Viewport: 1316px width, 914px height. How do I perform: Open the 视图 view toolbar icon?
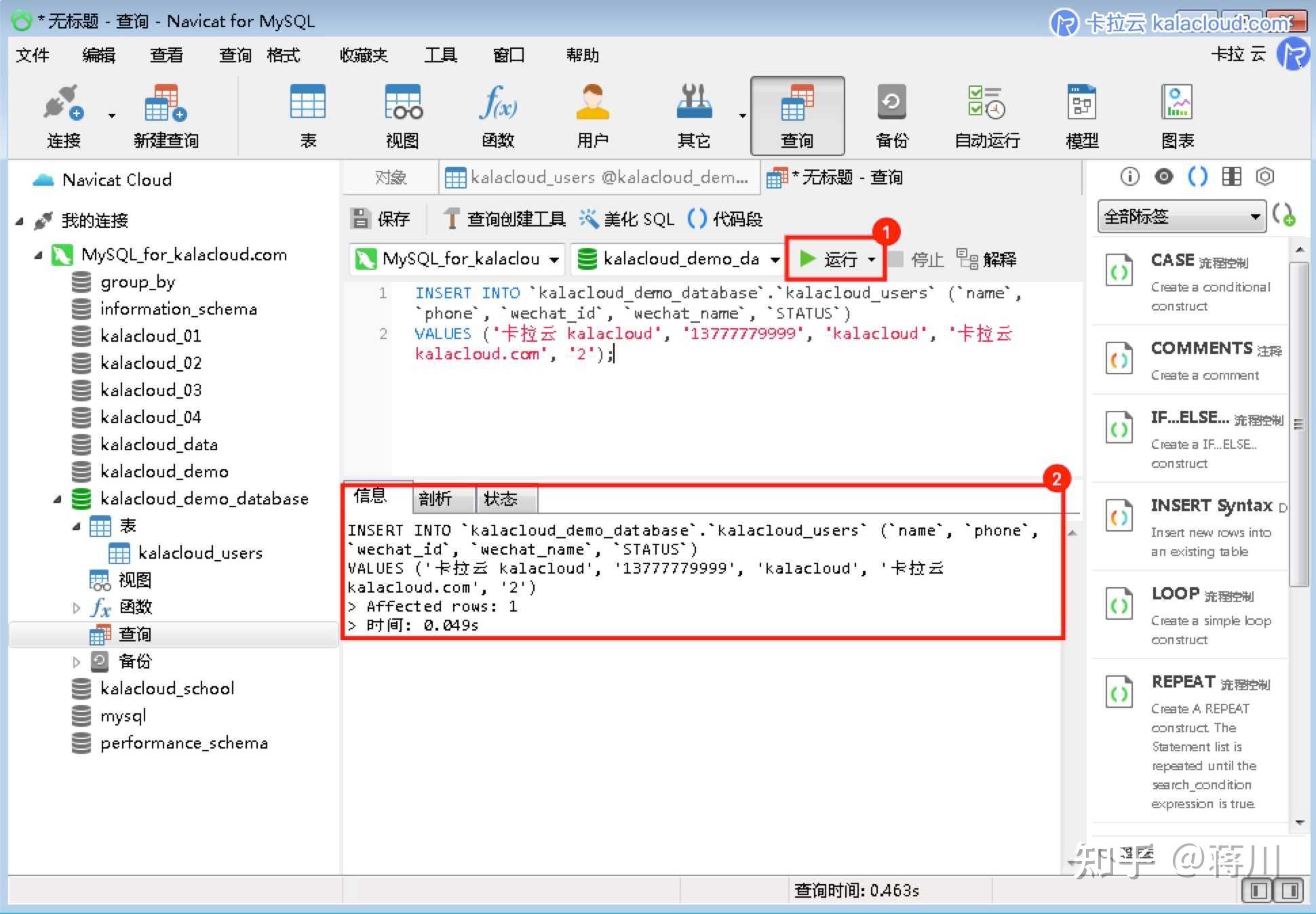click(402, 103)
